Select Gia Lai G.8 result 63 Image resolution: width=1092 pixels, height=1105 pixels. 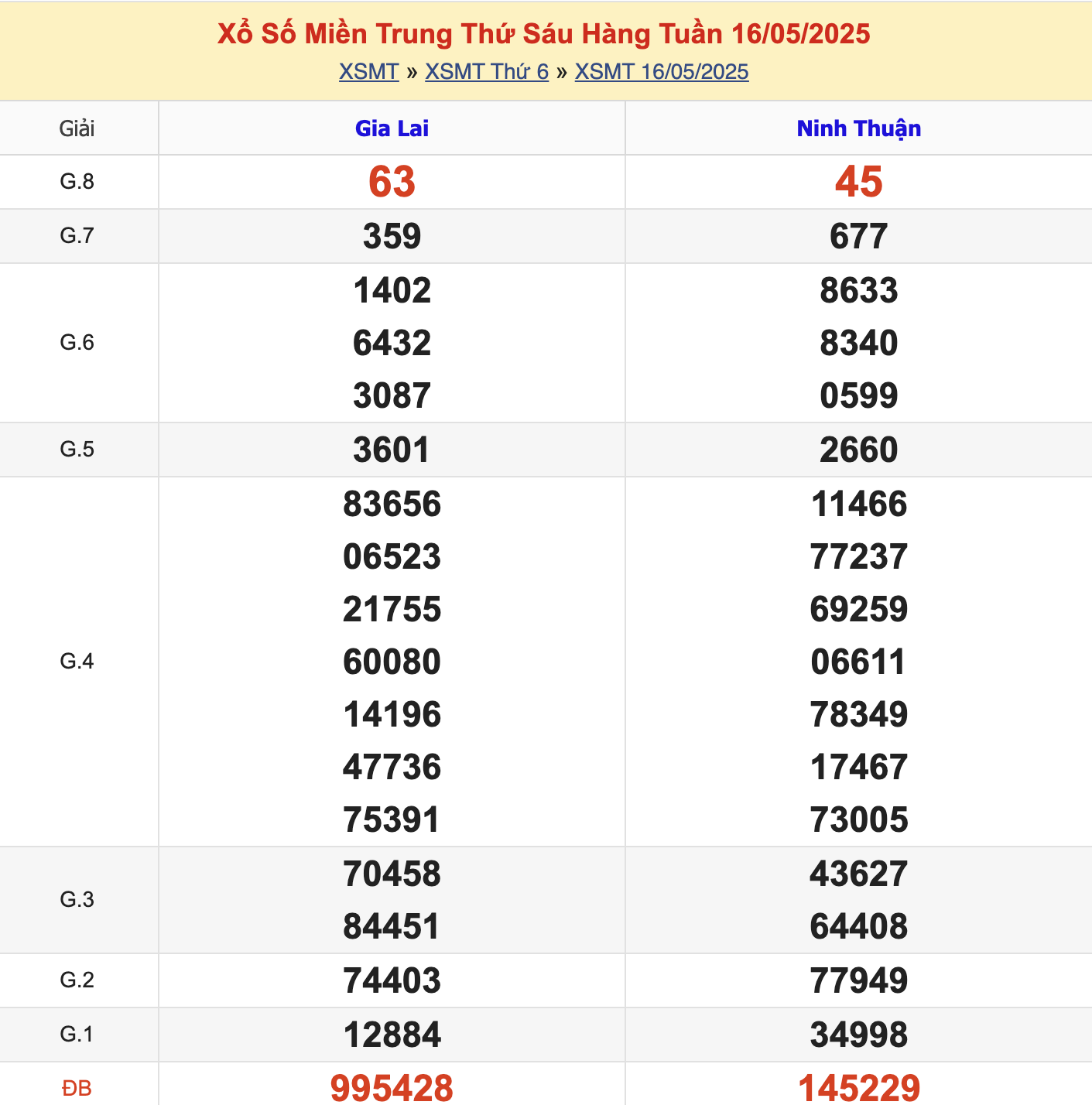[392, 182]
